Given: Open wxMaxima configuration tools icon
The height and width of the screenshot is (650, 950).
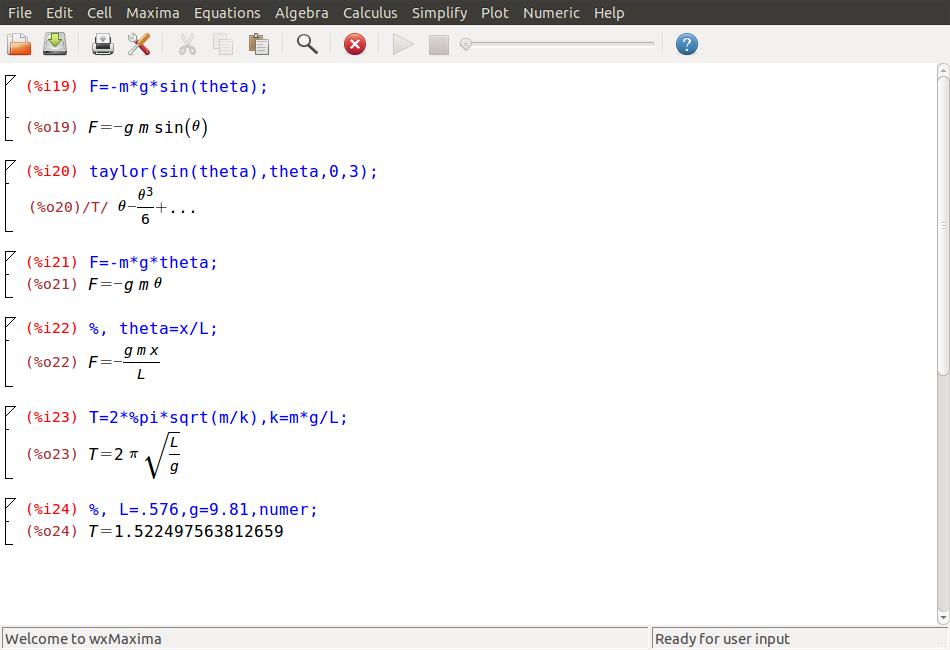Looking at the screenshot, I should click(139, 44).
